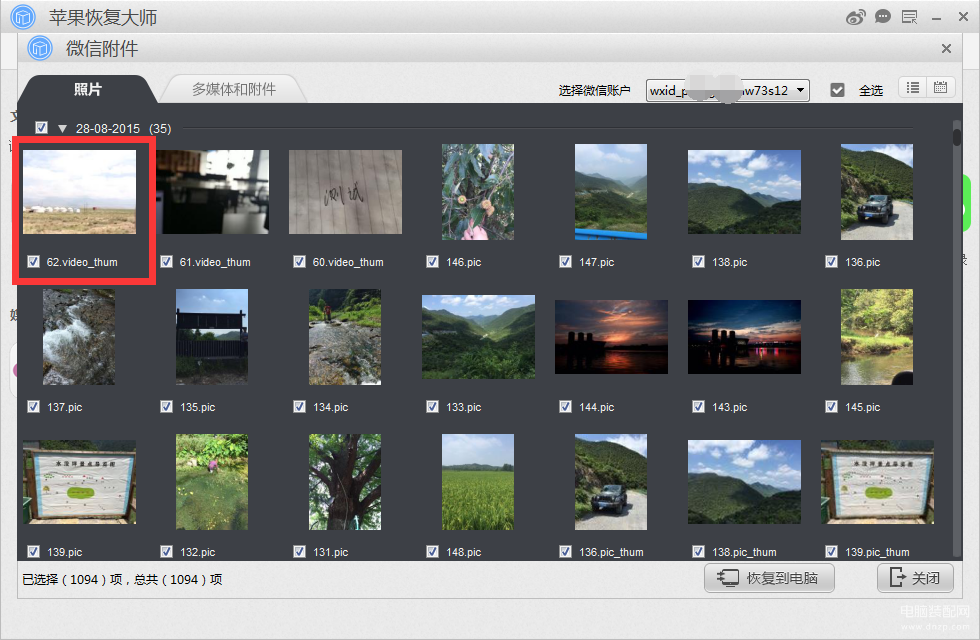The image size is (980, 640).
Task: Select the 131.pic tree trunk thumbnail
Action: tap(345, 482)
